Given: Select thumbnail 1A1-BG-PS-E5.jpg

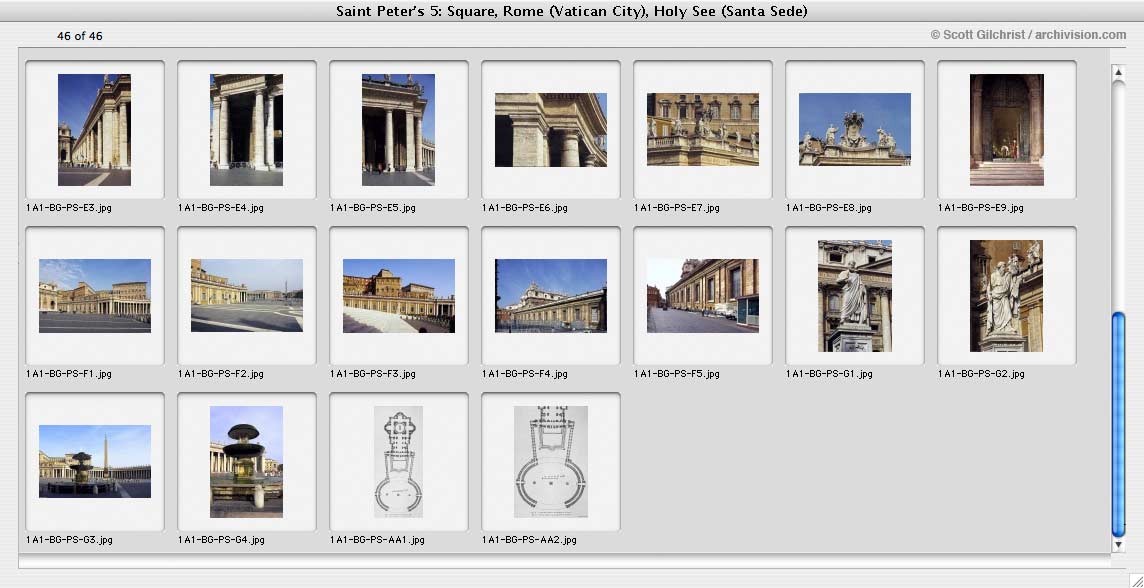Looking at the screenshot, I should (398, 130).
